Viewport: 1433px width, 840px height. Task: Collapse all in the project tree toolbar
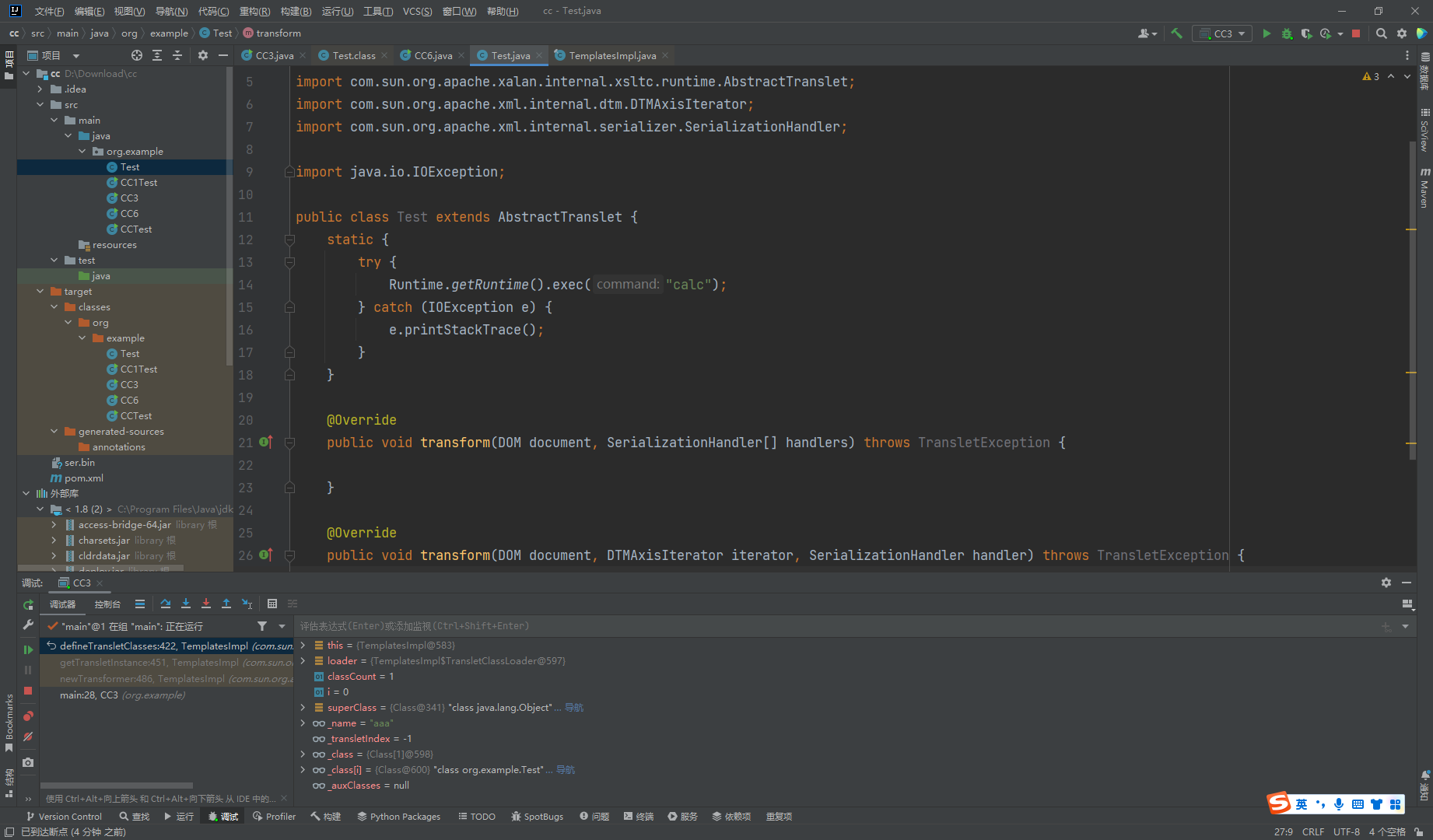177,55
